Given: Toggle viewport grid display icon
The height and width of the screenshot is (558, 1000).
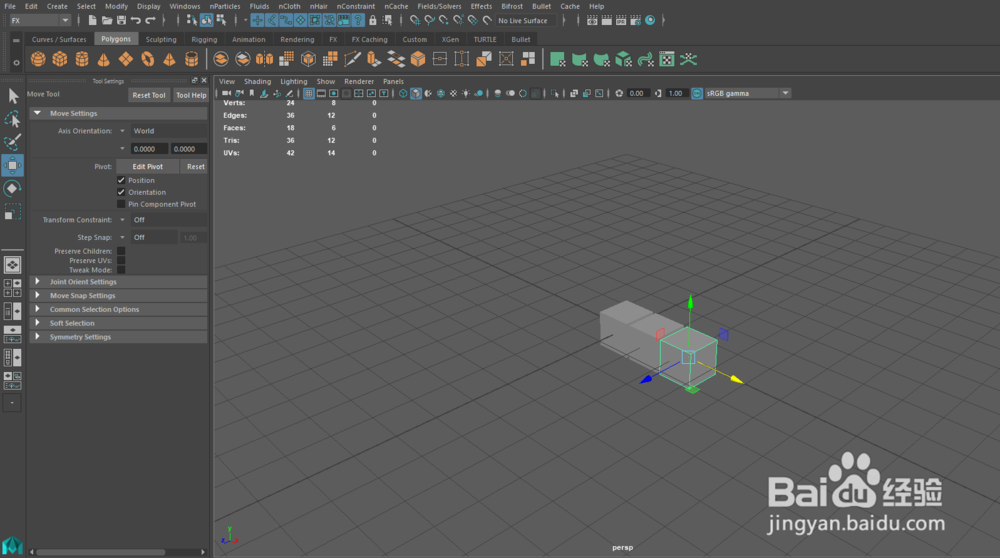Looking at the screenshot, I should pos(309,93).
